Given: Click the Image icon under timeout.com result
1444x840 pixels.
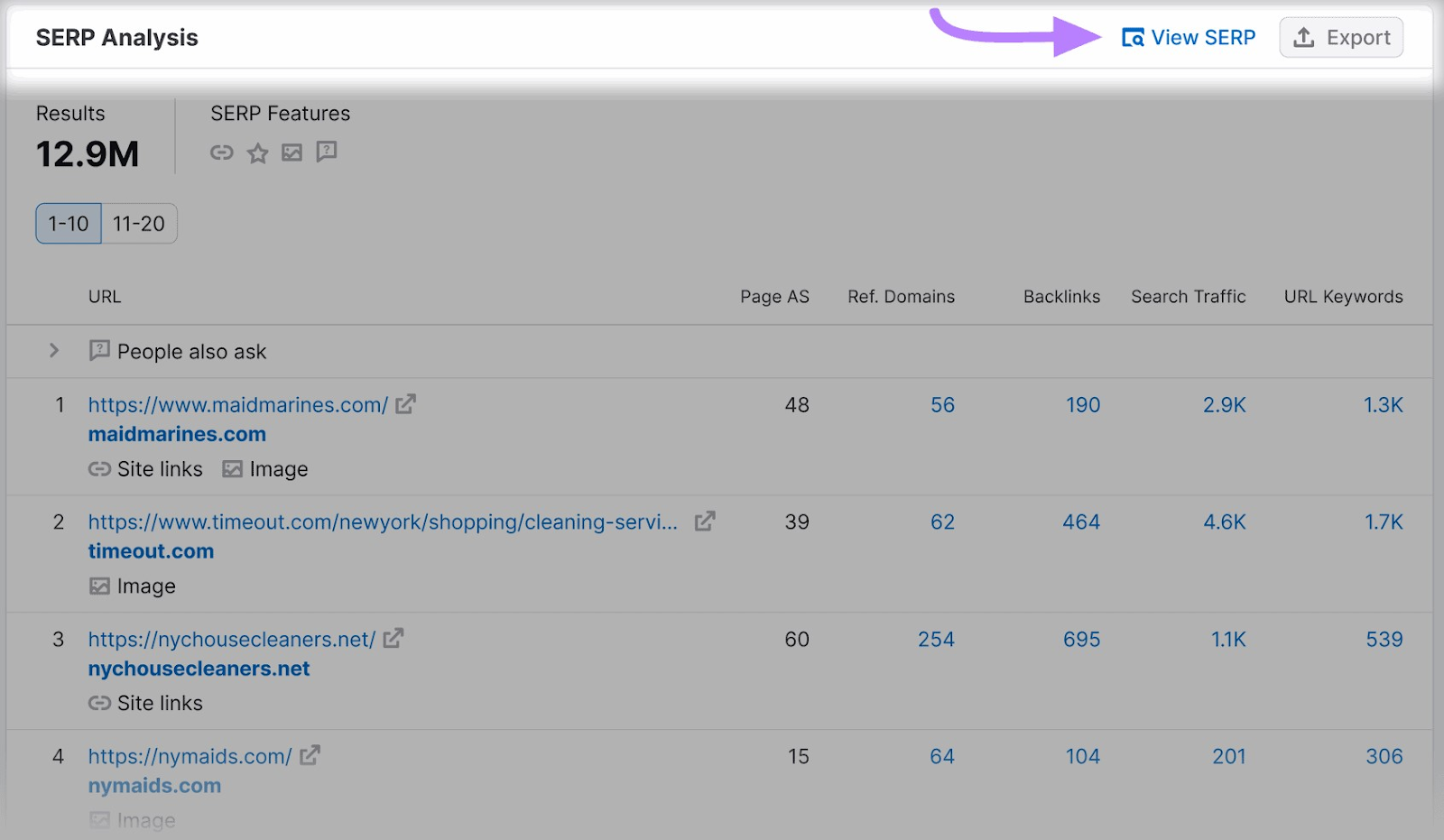Looking at the screenshot, I should point(100,586).
